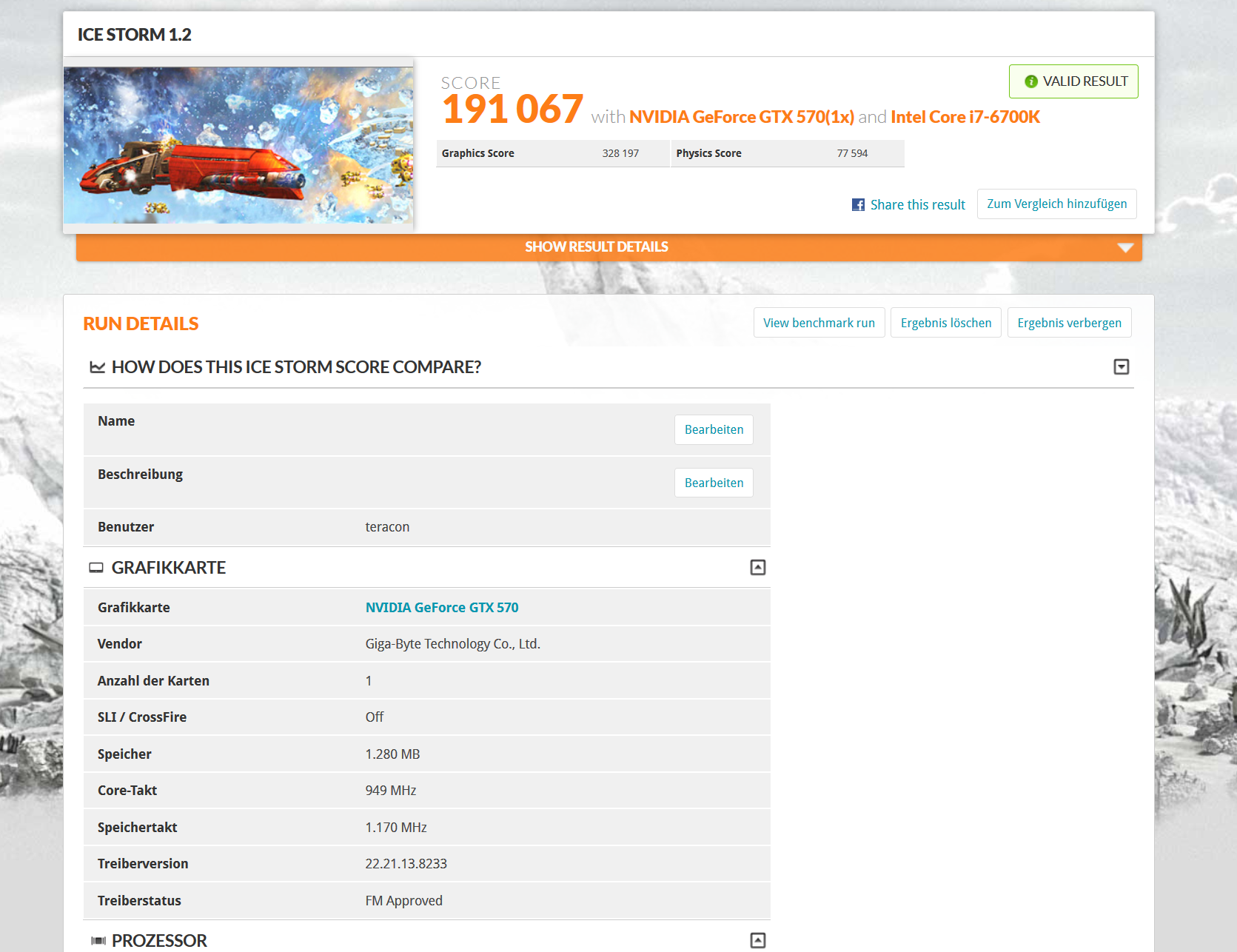
Task: Click the Physics Score value 77 594
Action: (852, 153)
